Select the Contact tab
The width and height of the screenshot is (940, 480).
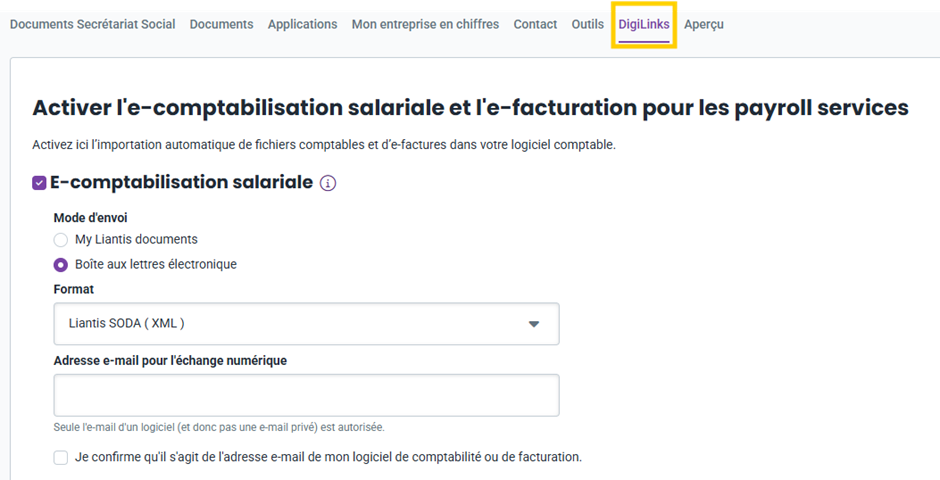coord(535,25)
